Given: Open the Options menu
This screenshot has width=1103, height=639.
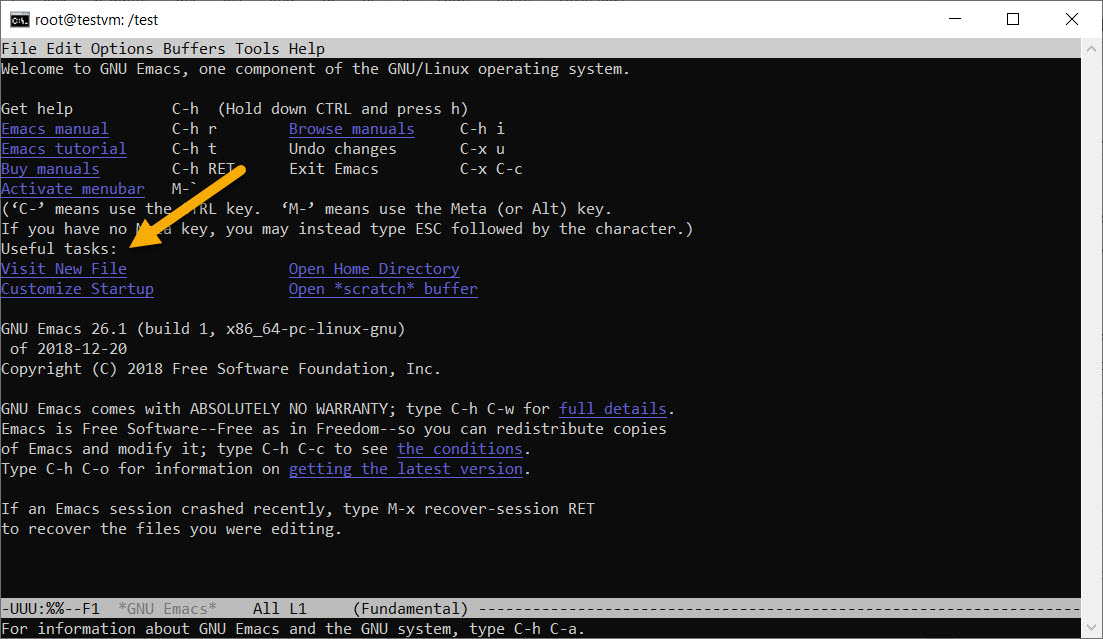Looking at the screenshot, I should tap(122, 49).
